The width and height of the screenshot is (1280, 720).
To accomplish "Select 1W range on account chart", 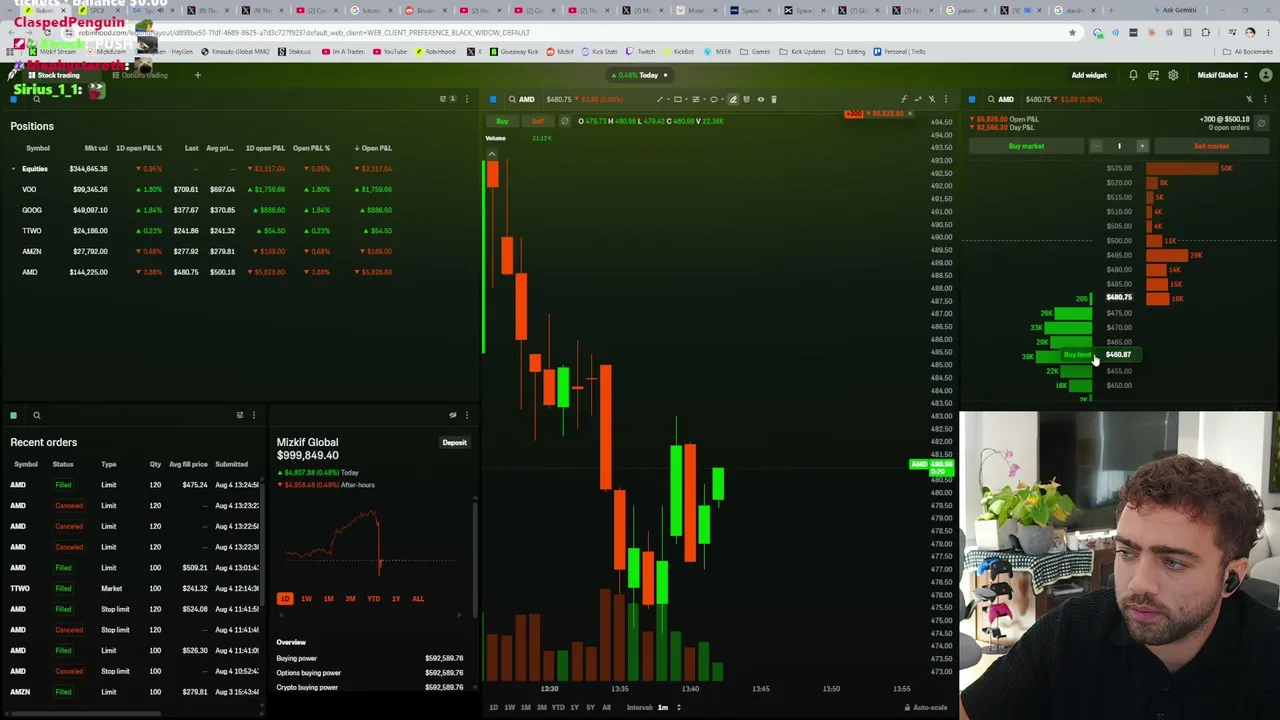I will point(306,599).
